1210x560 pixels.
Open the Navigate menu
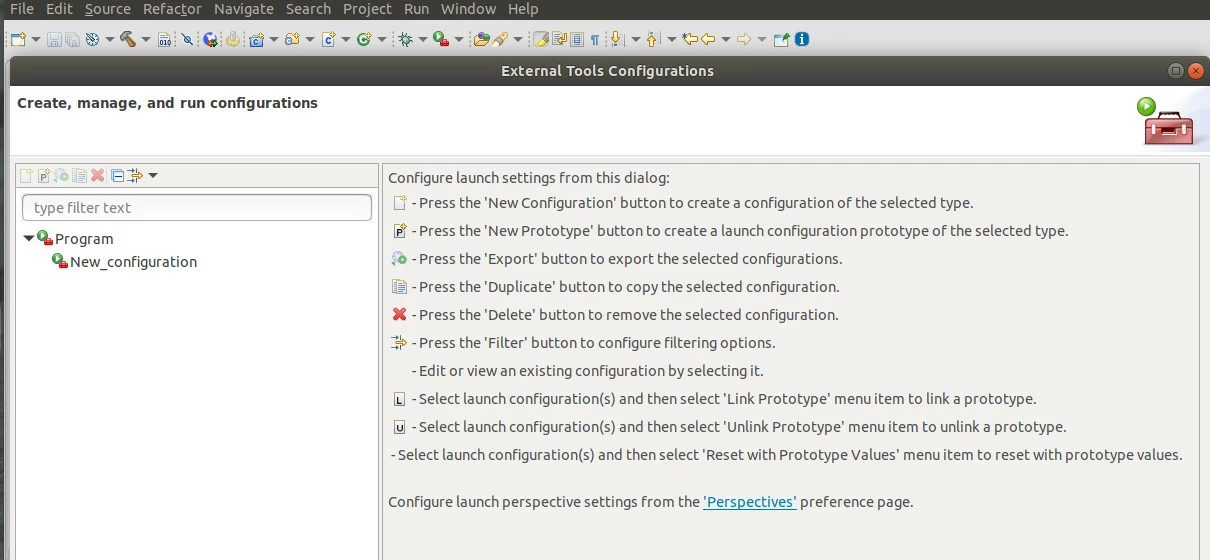(x=244, y=9)
